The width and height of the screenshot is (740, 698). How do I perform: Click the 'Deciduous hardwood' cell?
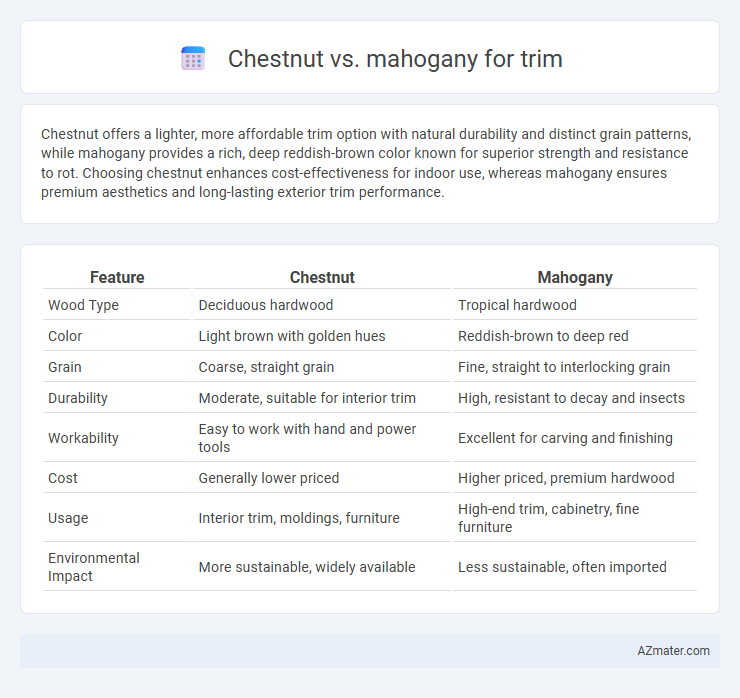(266, 305)
